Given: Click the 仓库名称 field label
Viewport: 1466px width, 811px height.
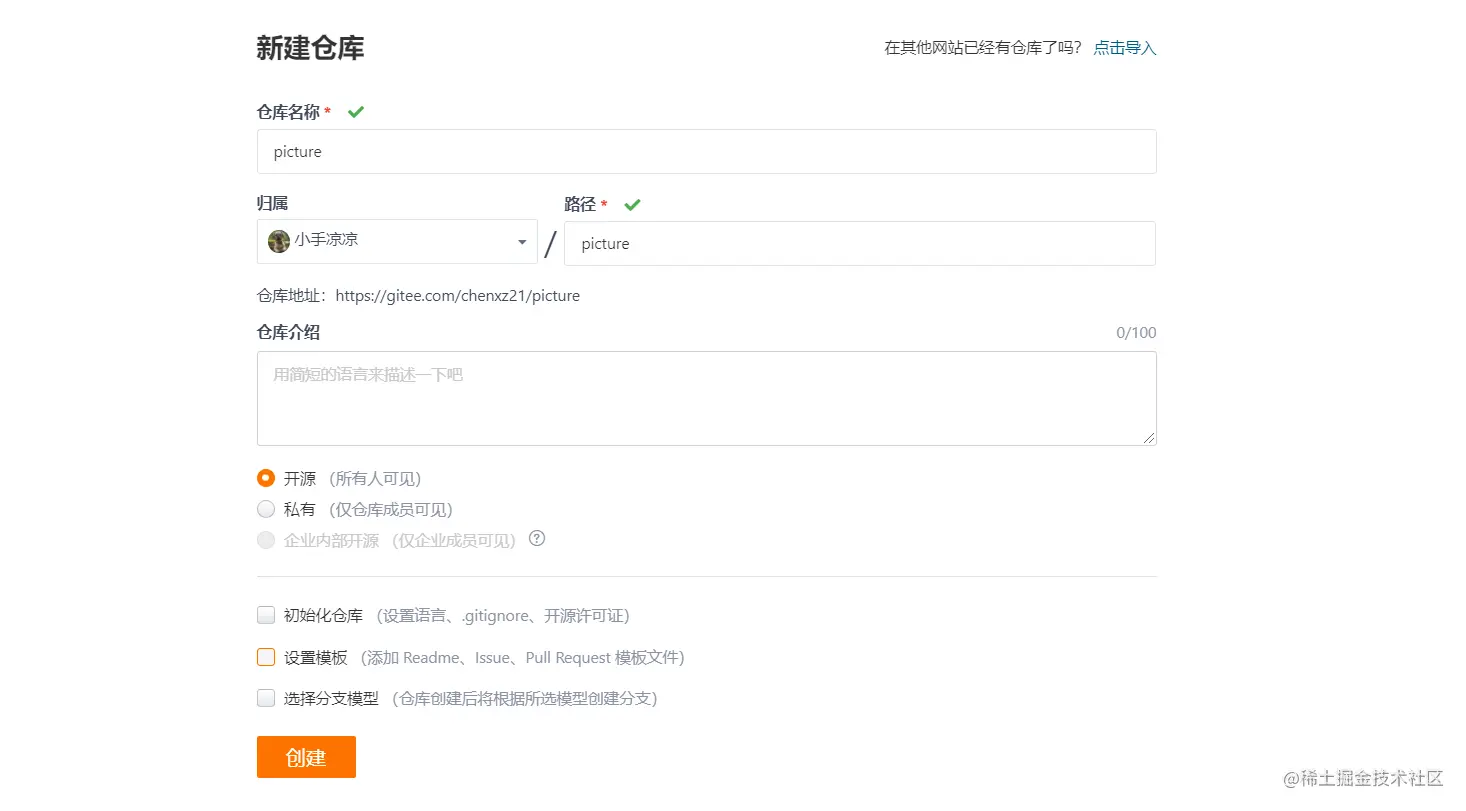Looking at the screenshot, I should [x=288, y=112].
